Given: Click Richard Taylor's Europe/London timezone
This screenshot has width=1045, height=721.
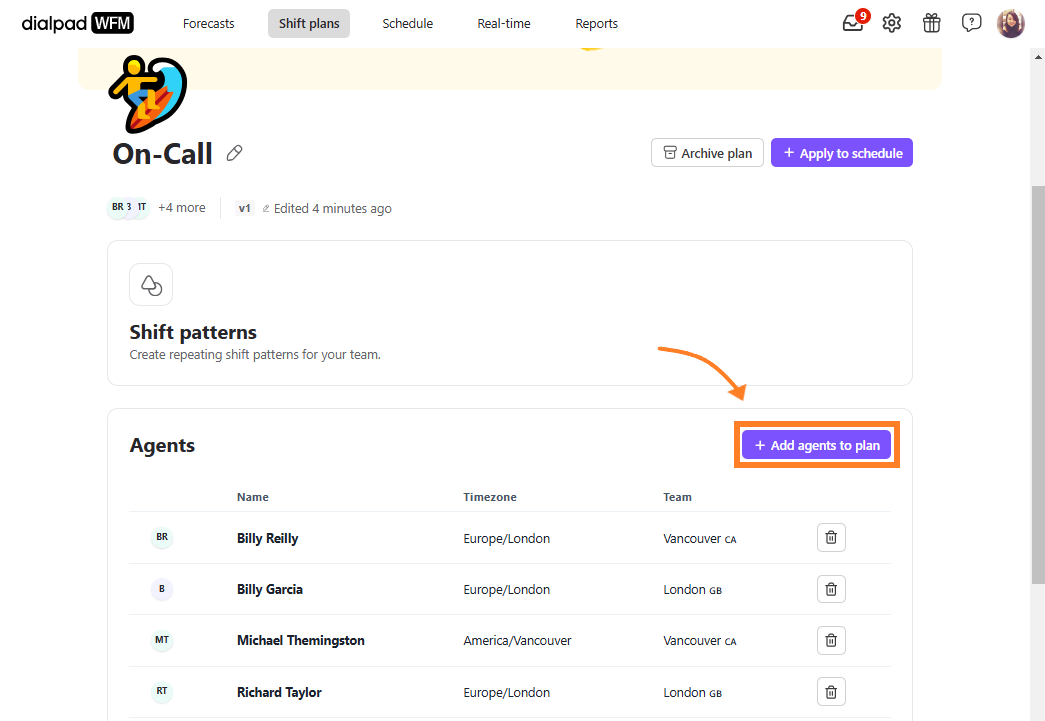Looking at the screenshot, I should [507, 692].
